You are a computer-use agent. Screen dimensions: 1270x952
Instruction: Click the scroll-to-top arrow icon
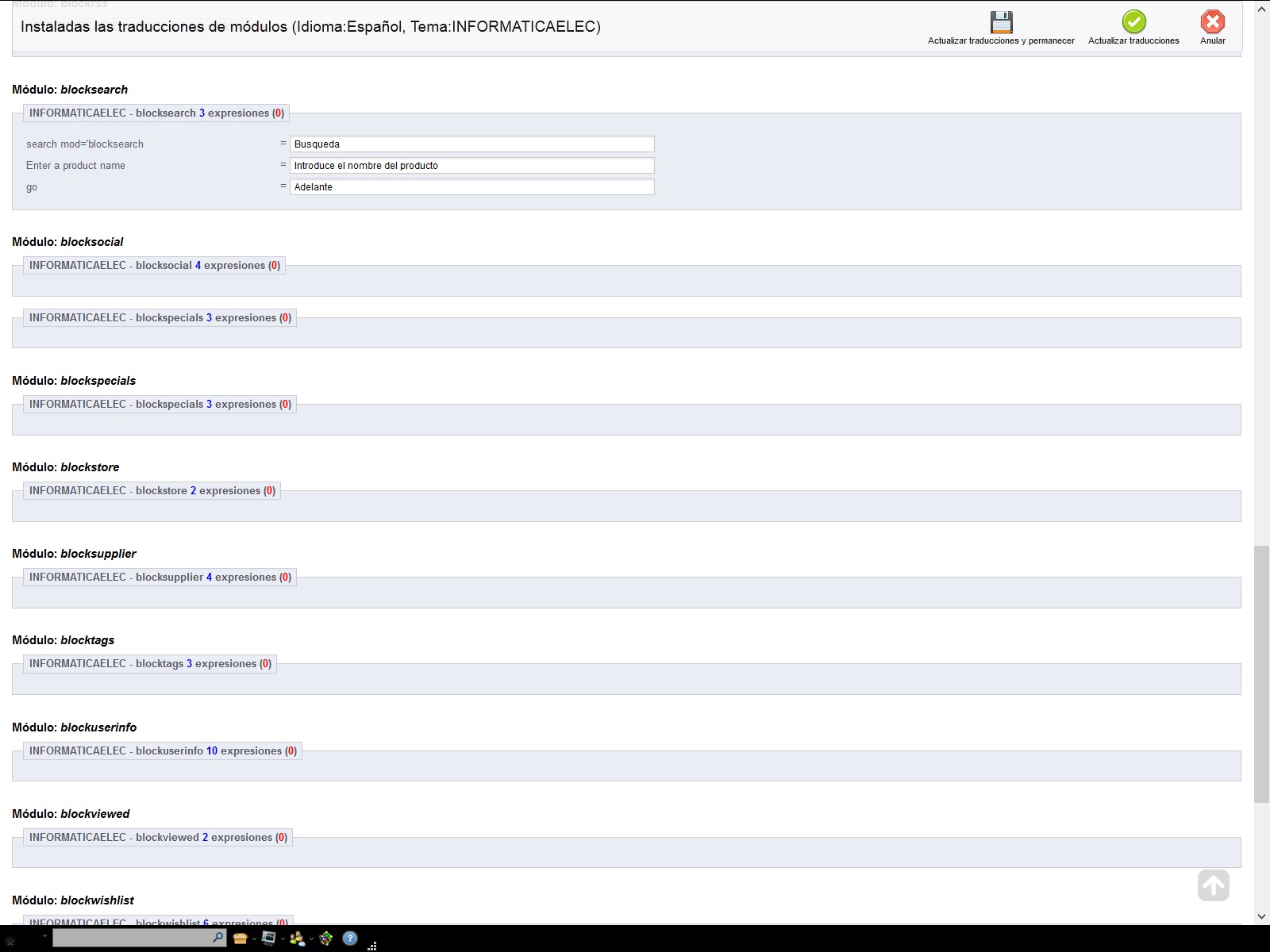tap(1213, 885)
